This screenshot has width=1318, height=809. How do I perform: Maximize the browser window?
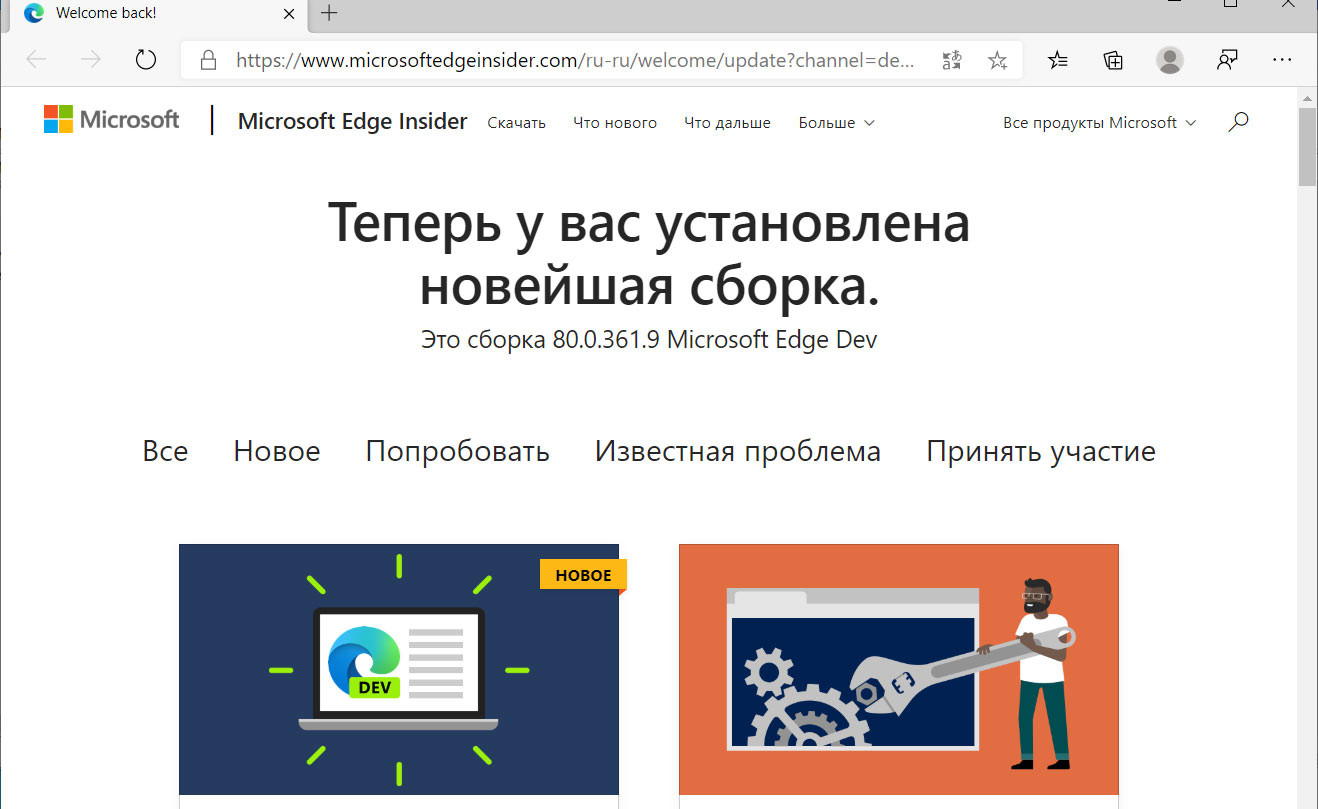point(1230,5)
